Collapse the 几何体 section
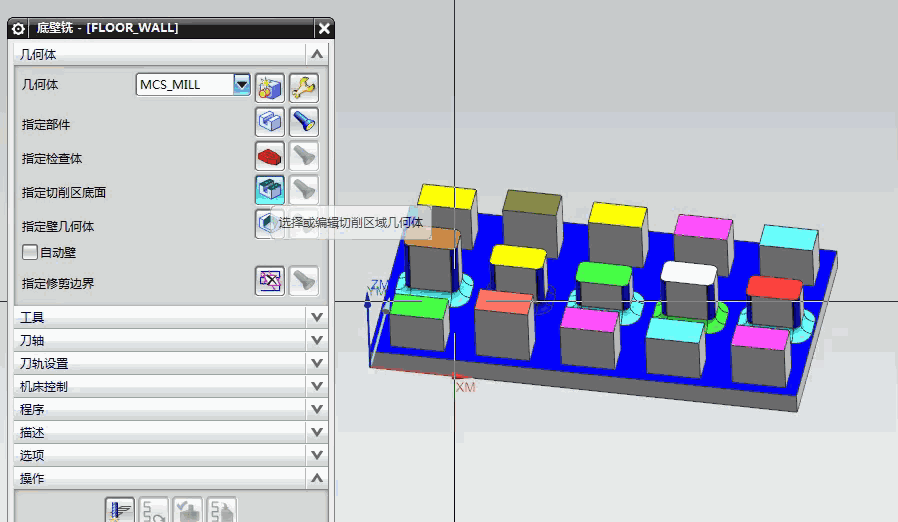This screenshot has height=522, width=898. 317,54
